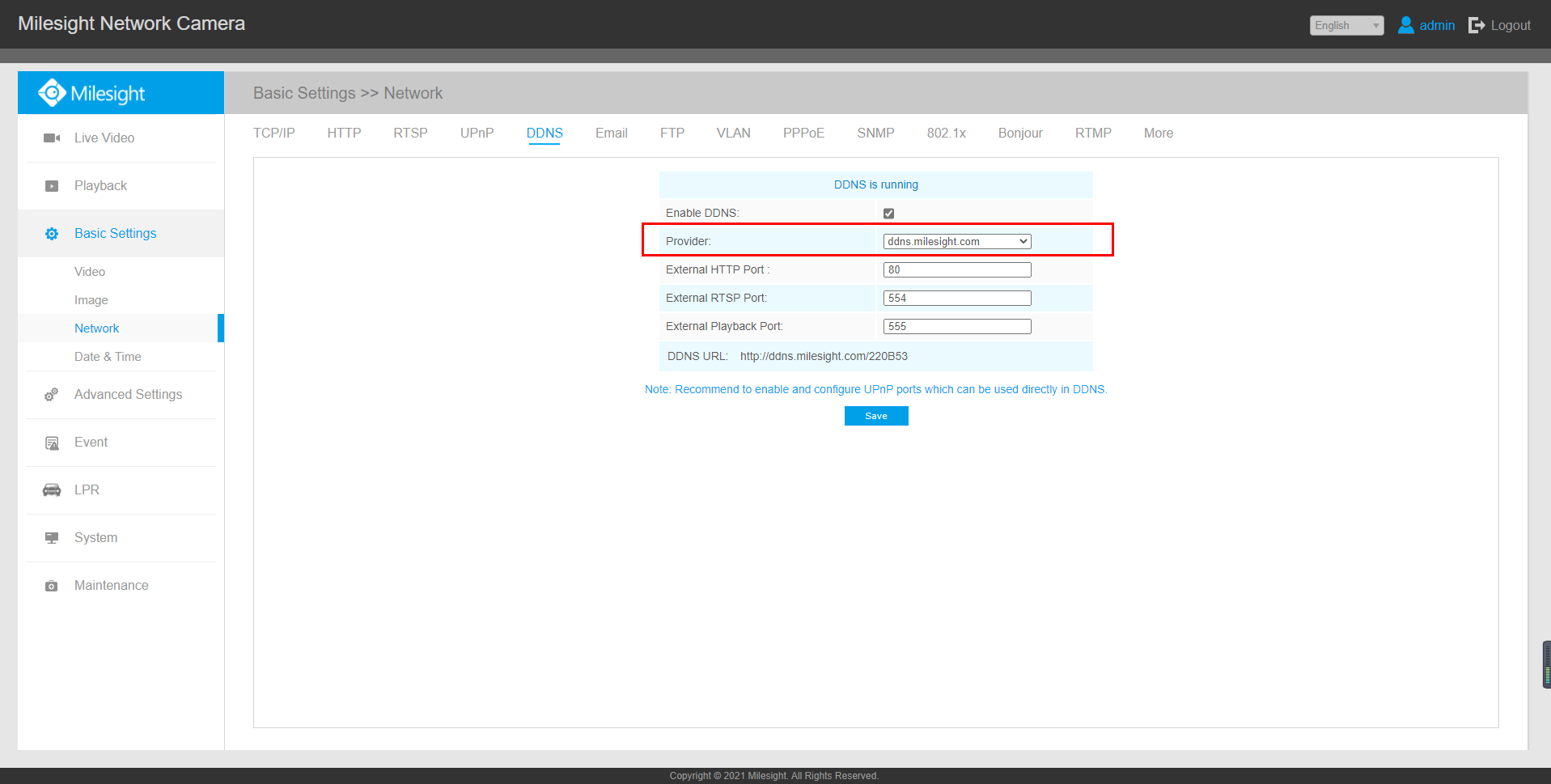Click the System monitor icon
This screenshot has width=1551, height=784.
point(52,538)
